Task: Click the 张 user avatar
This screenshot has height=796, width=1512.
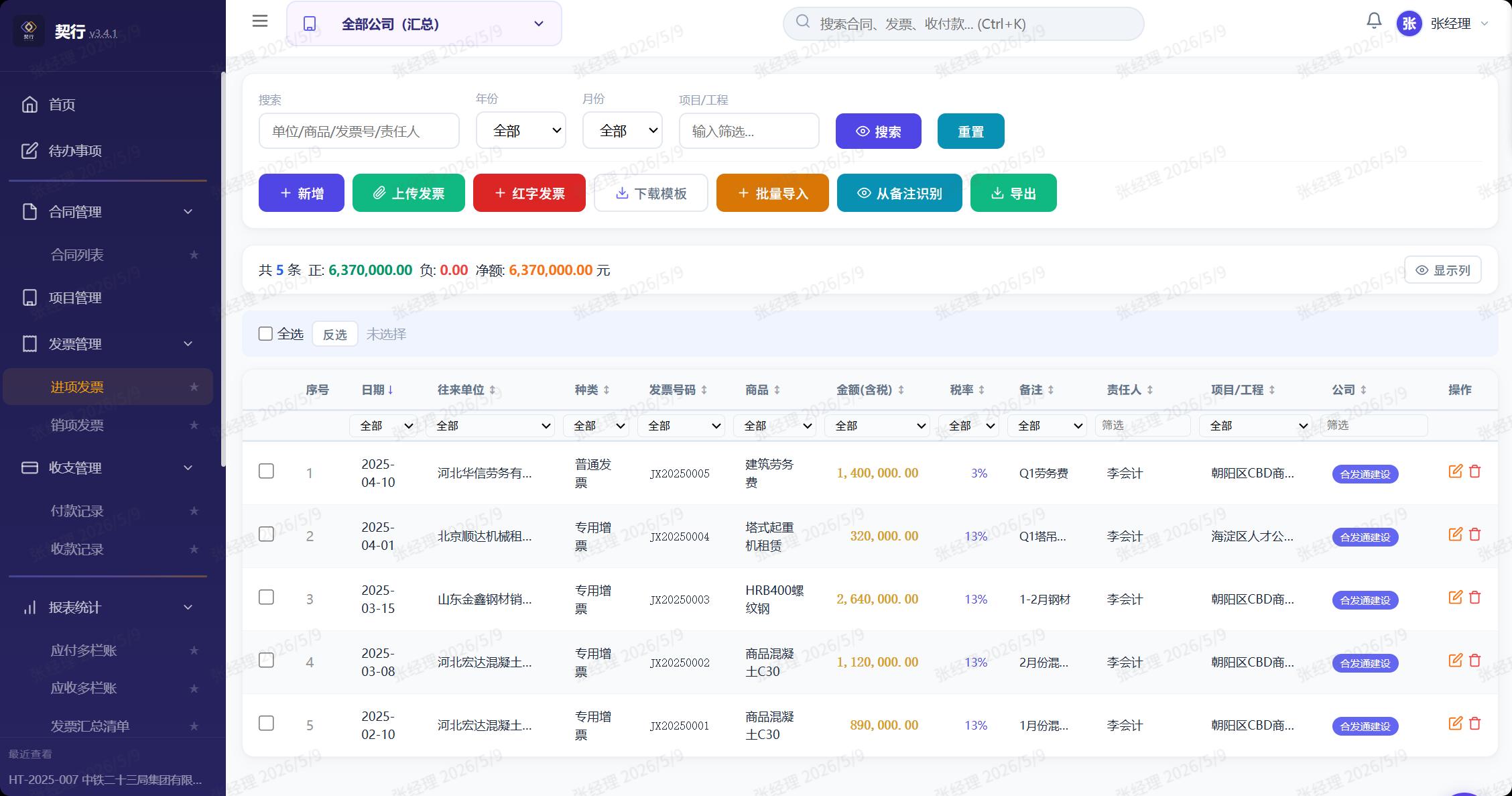Action: (1409, 23)
